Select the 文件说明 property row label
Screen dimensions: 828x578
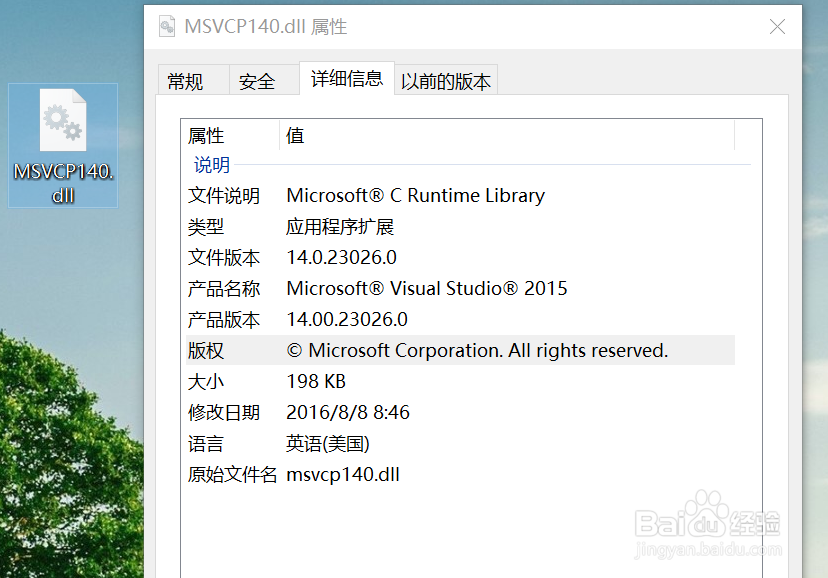[224, 196]
